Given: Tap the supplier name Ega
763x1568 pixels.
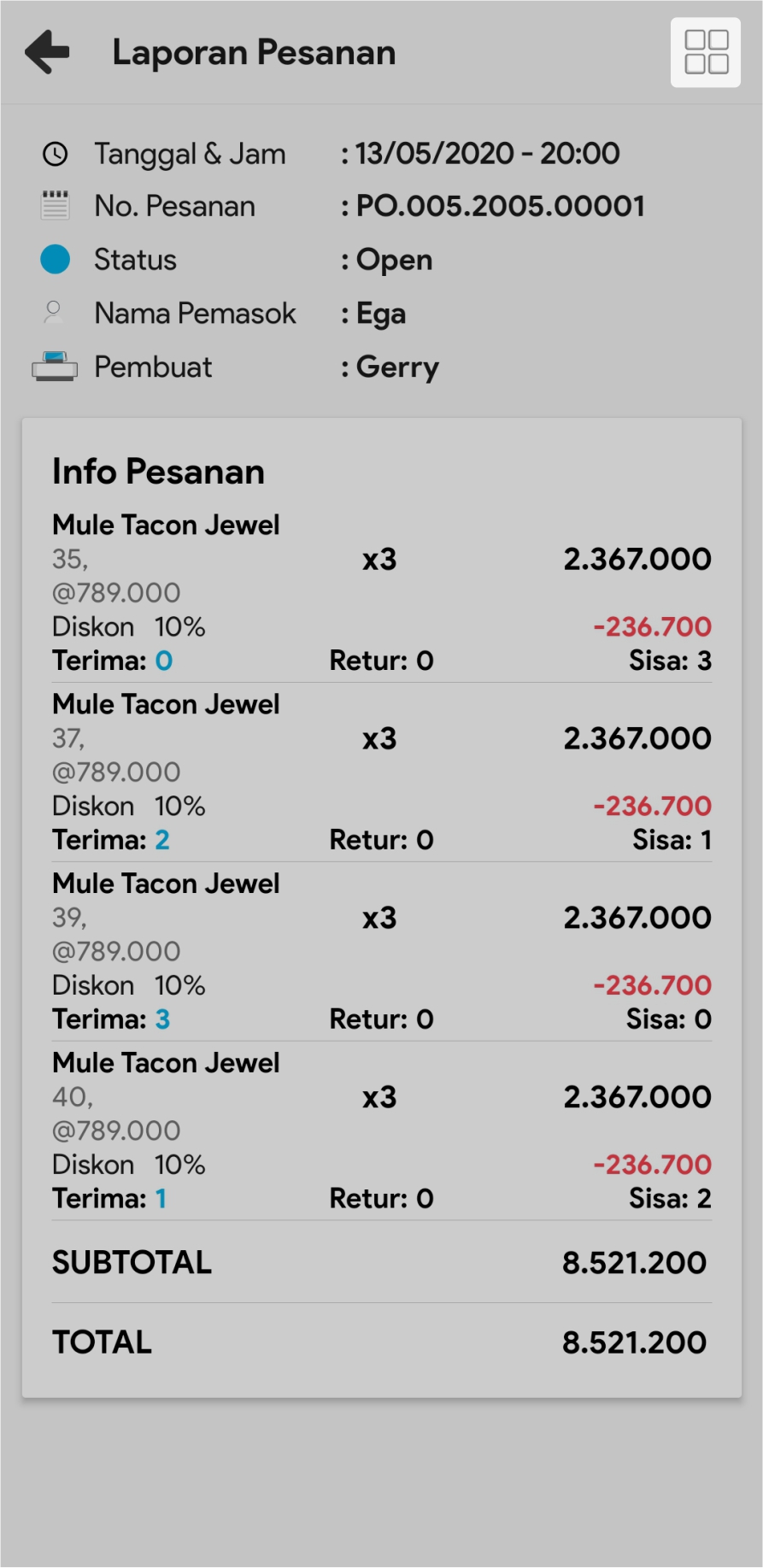Looking at the screenshot, I should [x=380, y=314].
